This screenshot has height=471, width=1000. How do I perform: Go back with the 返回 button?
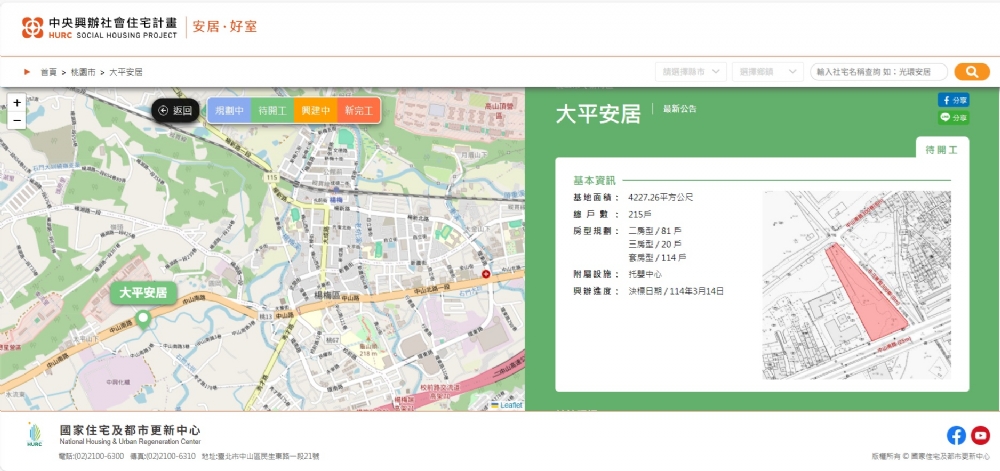(x=175, y=111)
